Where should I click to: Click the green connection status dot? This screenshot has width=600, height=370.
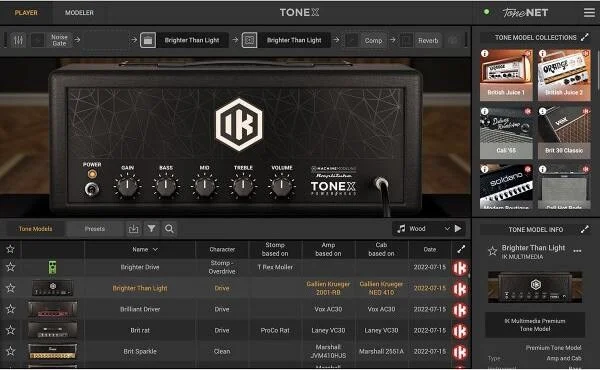[486, 12]
